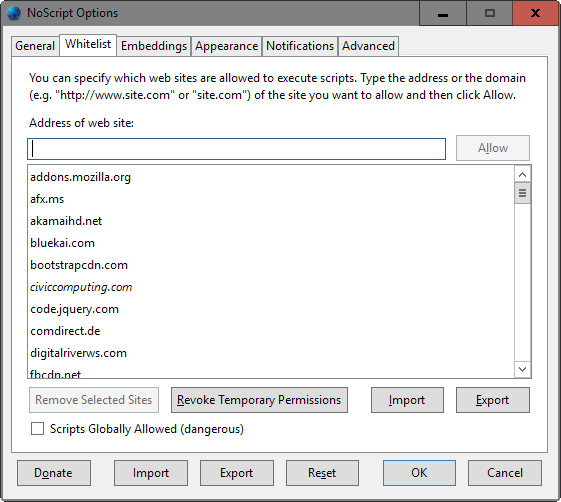Click the whitelist scroll down arrow
The image size is (561, 502).
click(522, 369)
